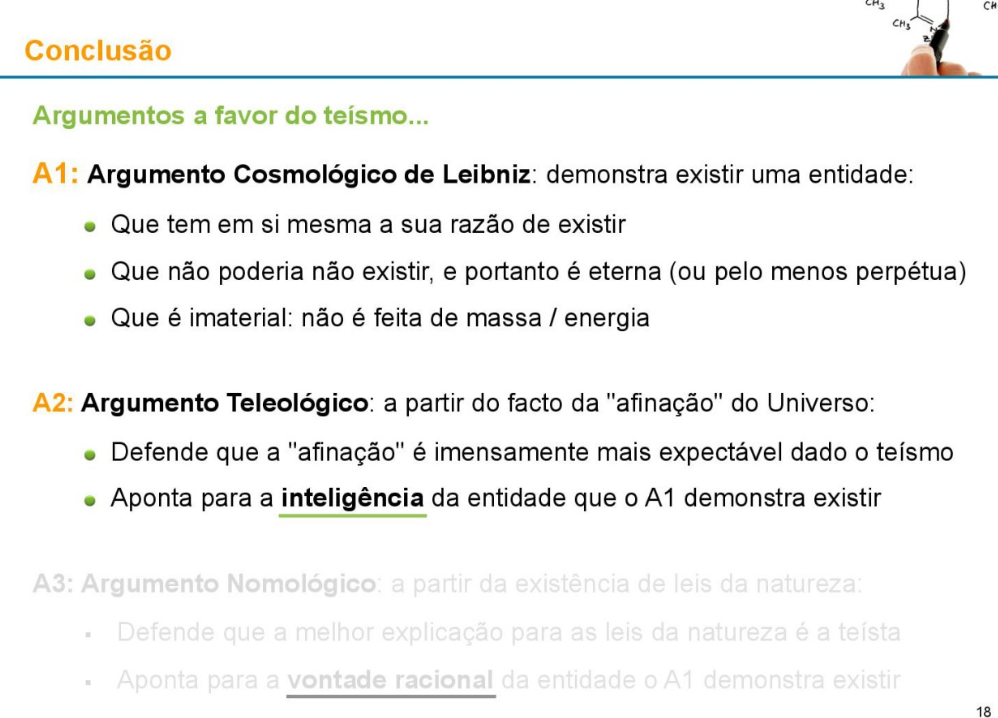The width and height of the screenshot is (998, 718).
Task: Click the orange "A2:" label
Action: pos(52,405)
